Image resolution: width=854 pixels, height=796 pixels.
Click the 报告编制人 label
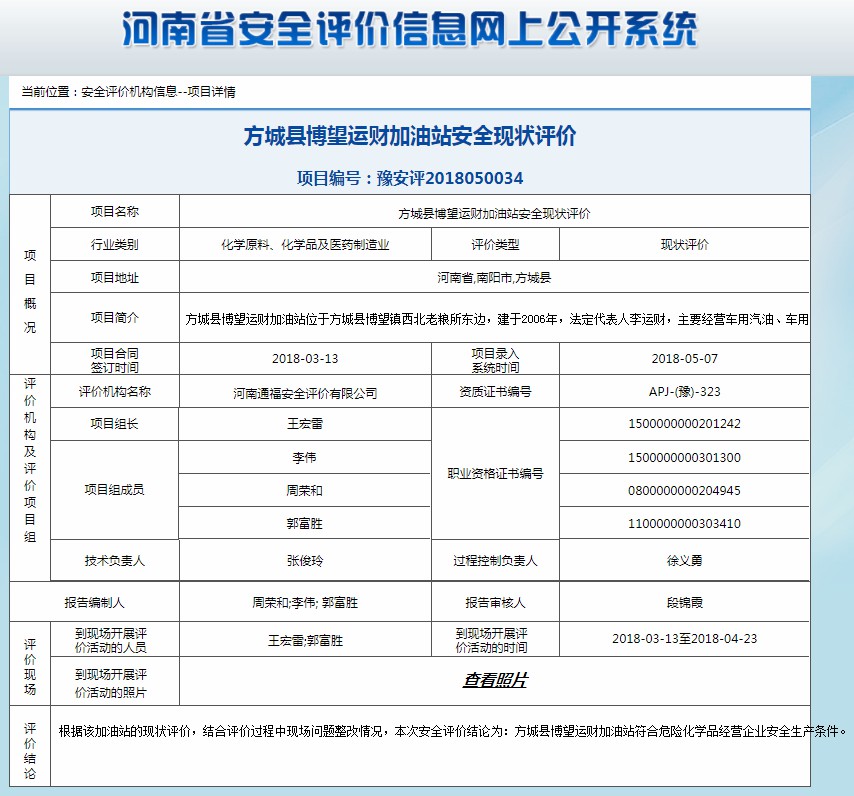click(x=94, y=603)
